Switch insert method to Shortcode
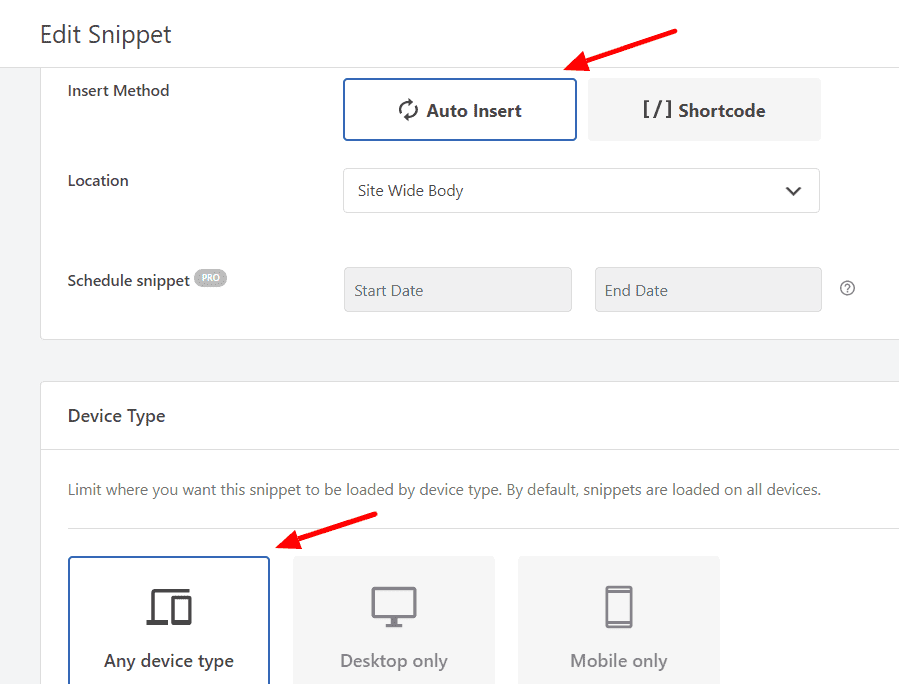899x684 pixels. tap(703, 109)
